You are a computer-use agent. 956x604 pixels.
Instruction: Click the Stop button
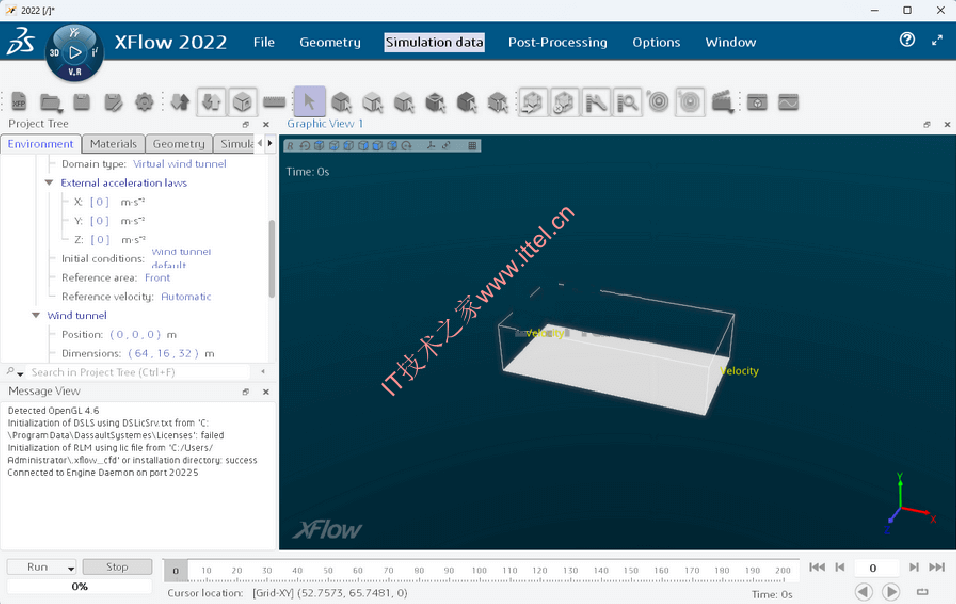coord(117,567)
